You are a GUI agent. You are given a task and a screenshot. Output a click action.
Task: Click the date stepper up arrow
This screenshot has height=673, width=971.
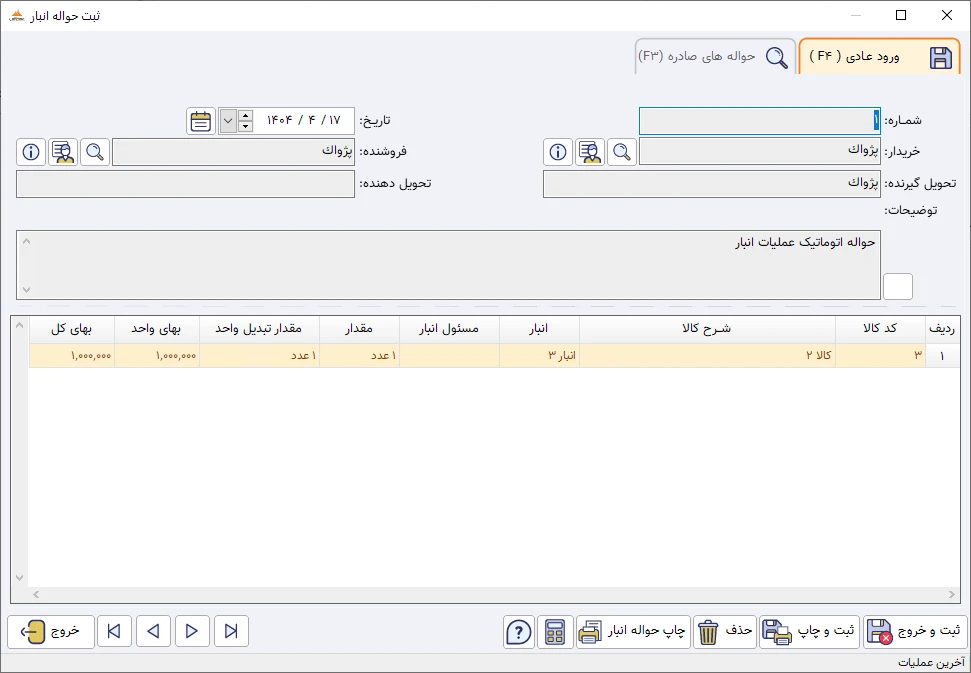click(x=243, y=114)
